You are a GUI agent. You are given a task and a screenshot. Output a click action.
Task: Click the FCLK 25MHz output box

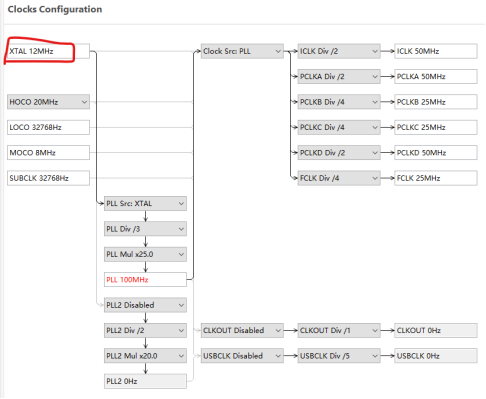[x=436, y=178]
